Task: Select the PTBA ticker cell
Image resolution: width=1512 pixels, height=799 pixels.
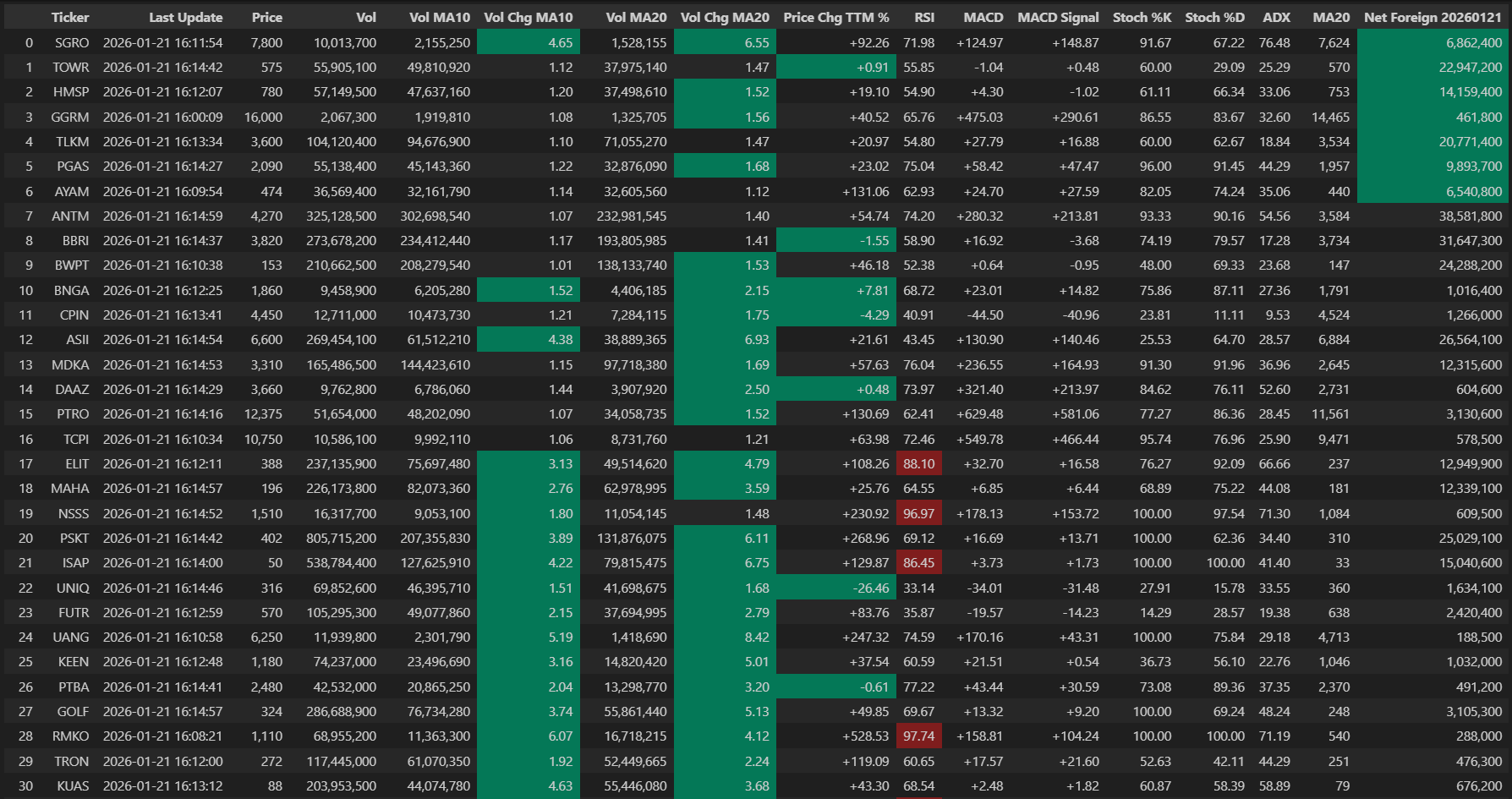Action: tap(73, 687)
